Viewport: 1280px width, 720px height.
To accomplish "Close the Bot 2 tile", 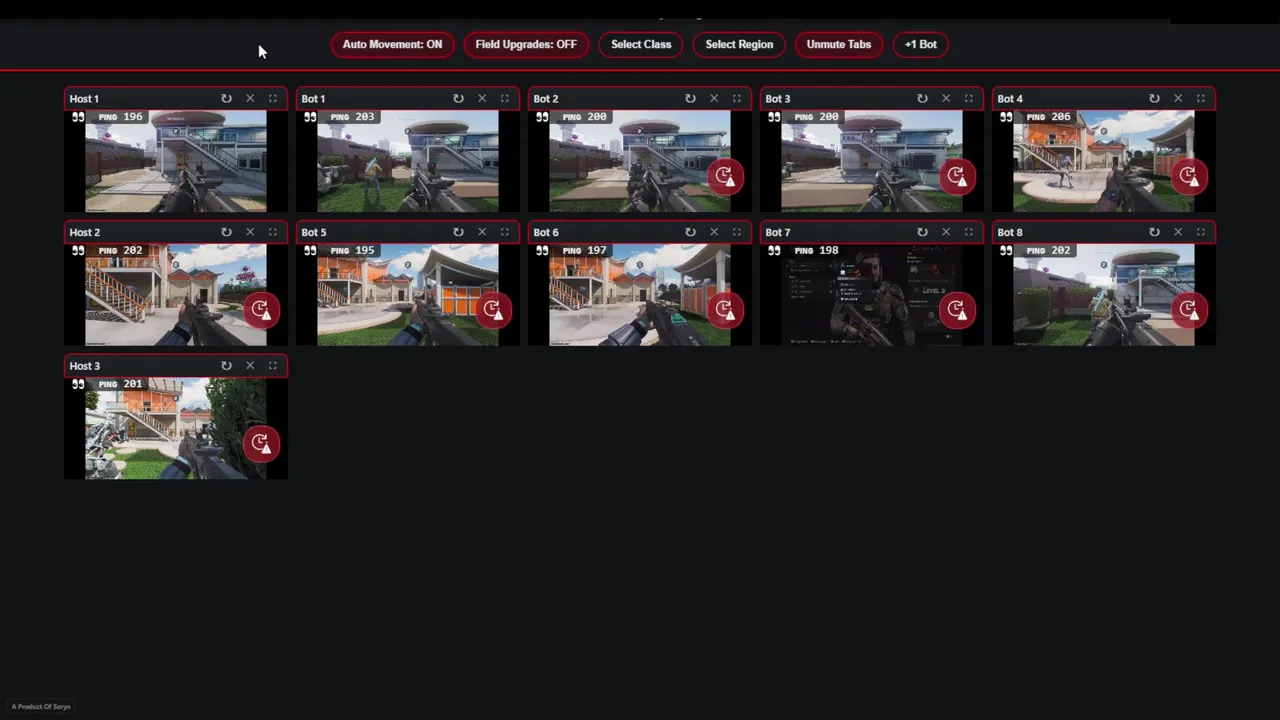I will tap(714, 98).
